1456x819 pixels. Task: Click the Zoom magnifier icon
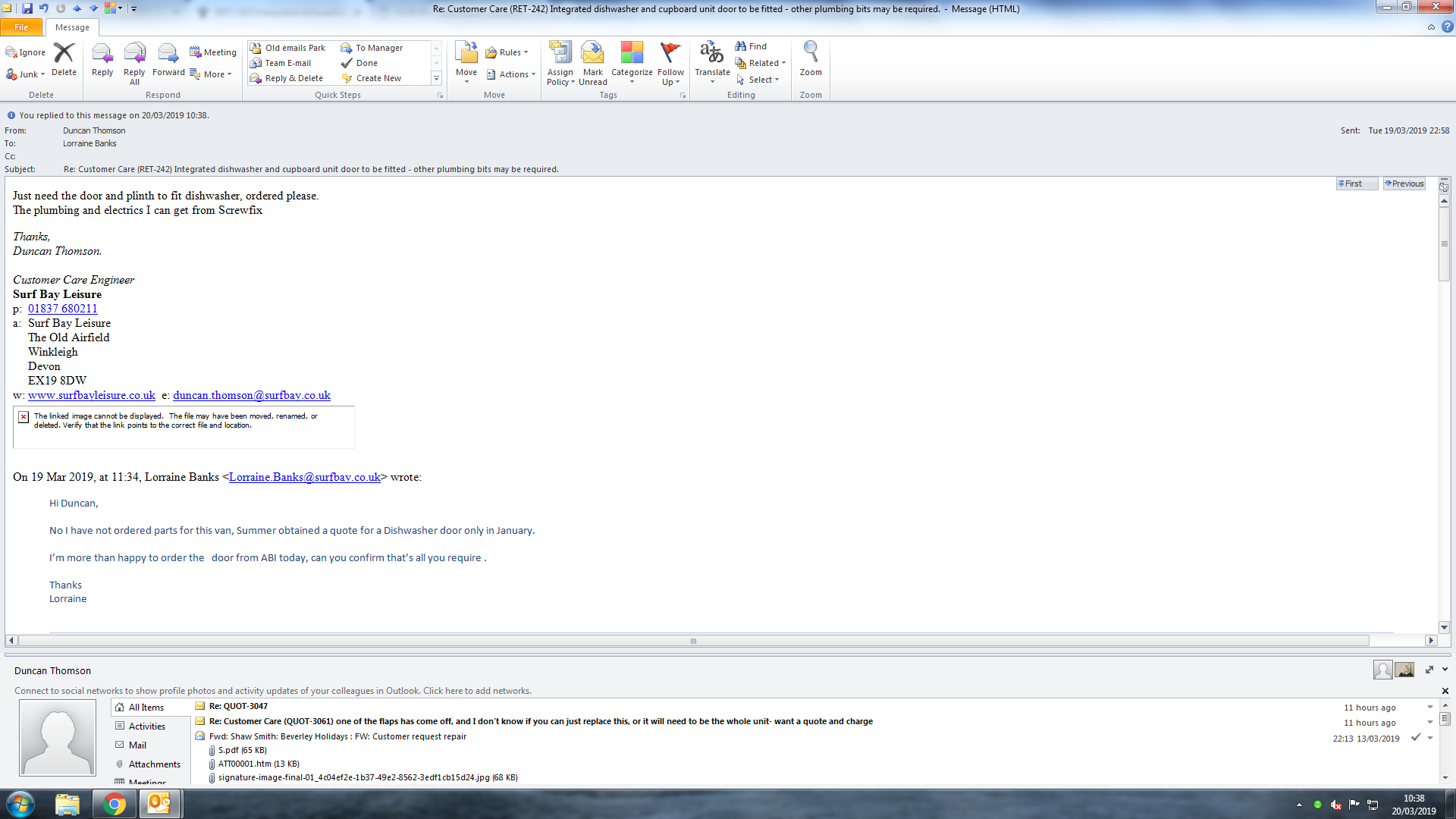810,55
